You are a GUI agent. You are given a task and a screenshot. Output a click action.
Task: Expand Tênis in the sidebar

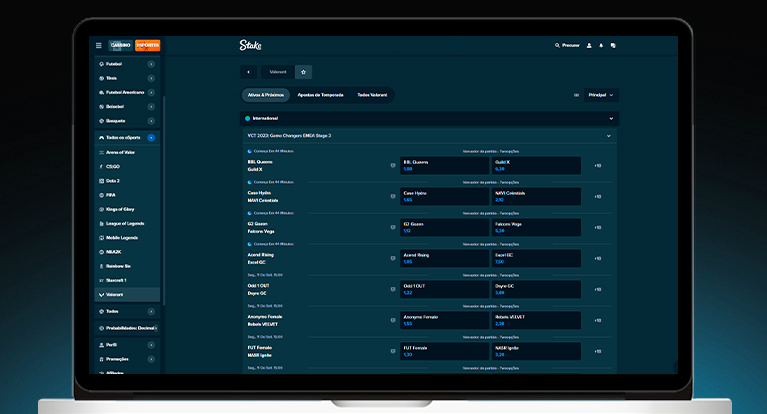[151, 78]
